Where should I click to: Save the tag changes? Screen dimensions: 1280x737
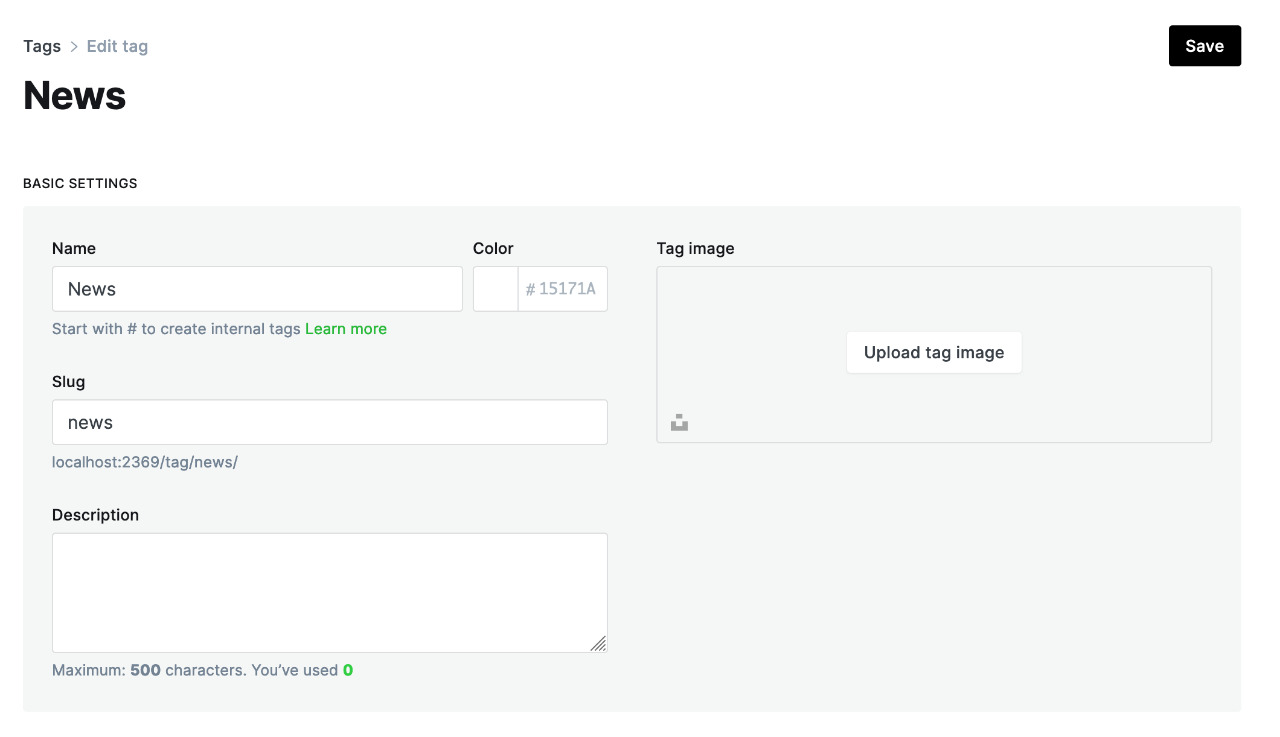click(1204, 46)
